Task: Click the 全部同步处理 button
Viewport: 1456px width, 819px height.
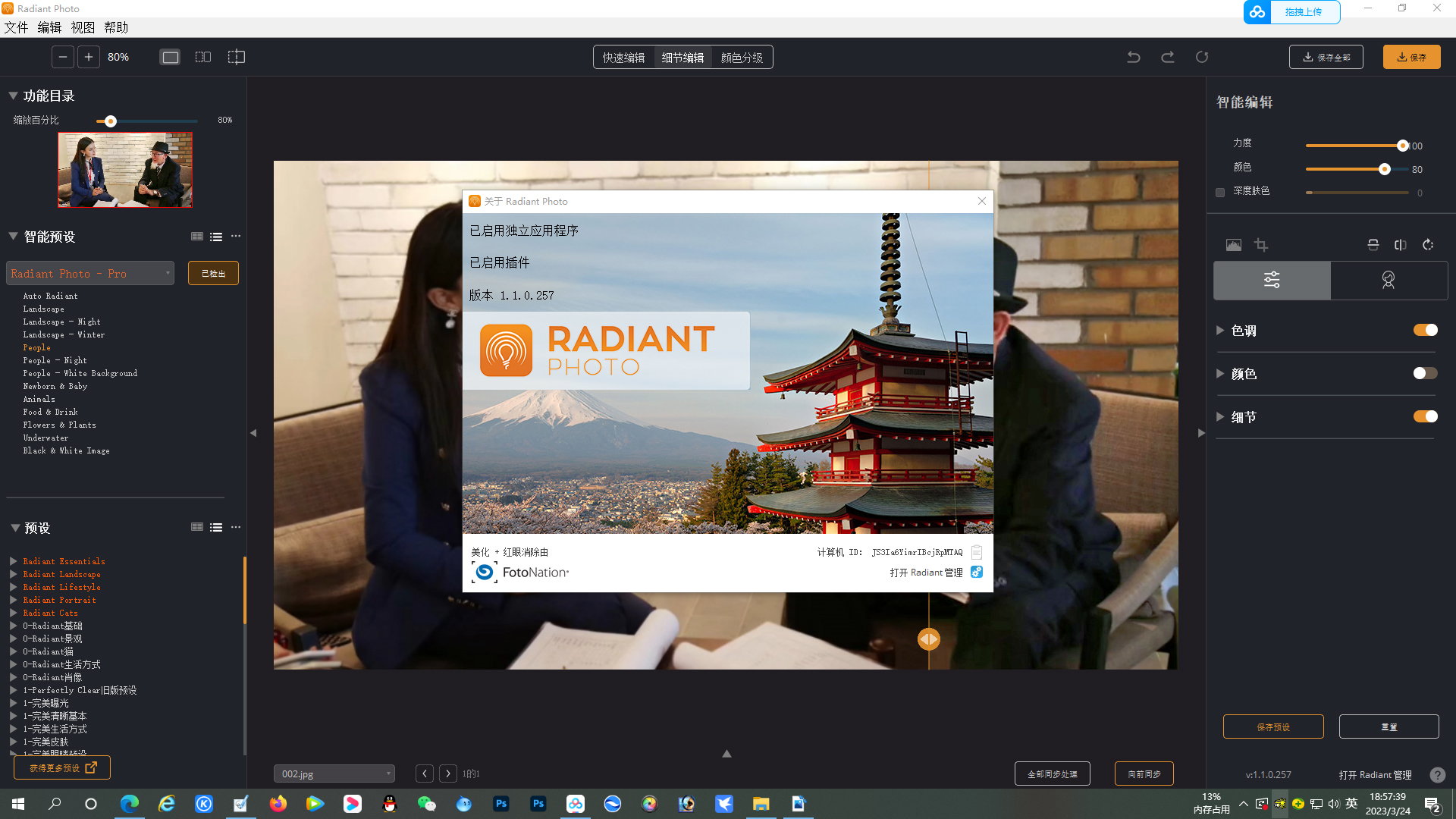Action: [x=1052, y=773]
